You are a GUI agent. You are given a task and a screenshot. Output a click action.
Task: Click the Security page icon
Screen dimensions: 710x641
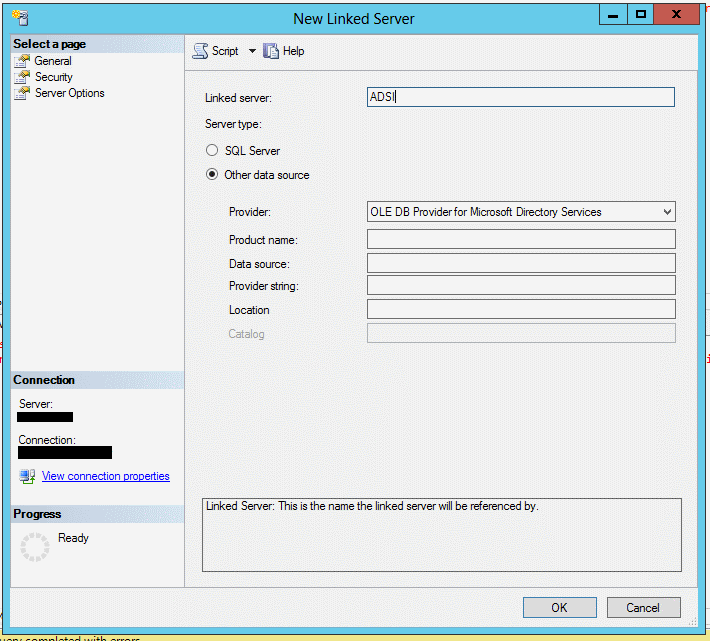tap(23, 77)
